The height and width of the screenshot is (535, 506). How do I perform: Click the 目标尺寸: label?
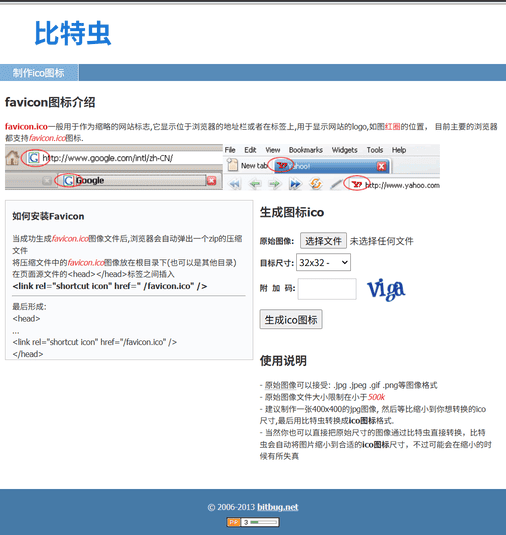tap(277, 263)
